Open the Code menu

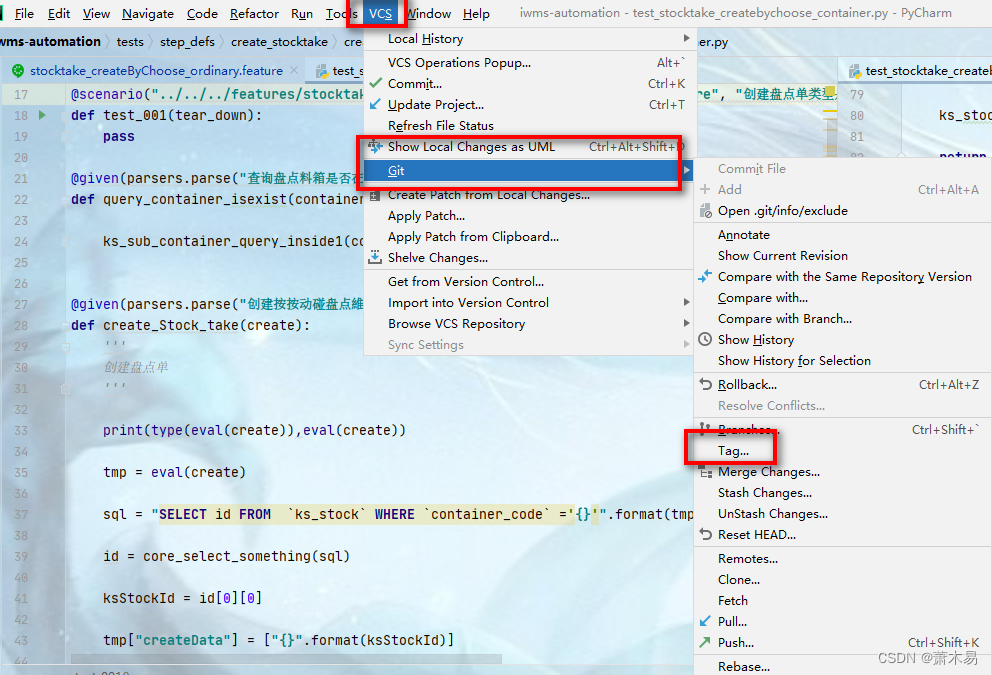coord(202,13)
